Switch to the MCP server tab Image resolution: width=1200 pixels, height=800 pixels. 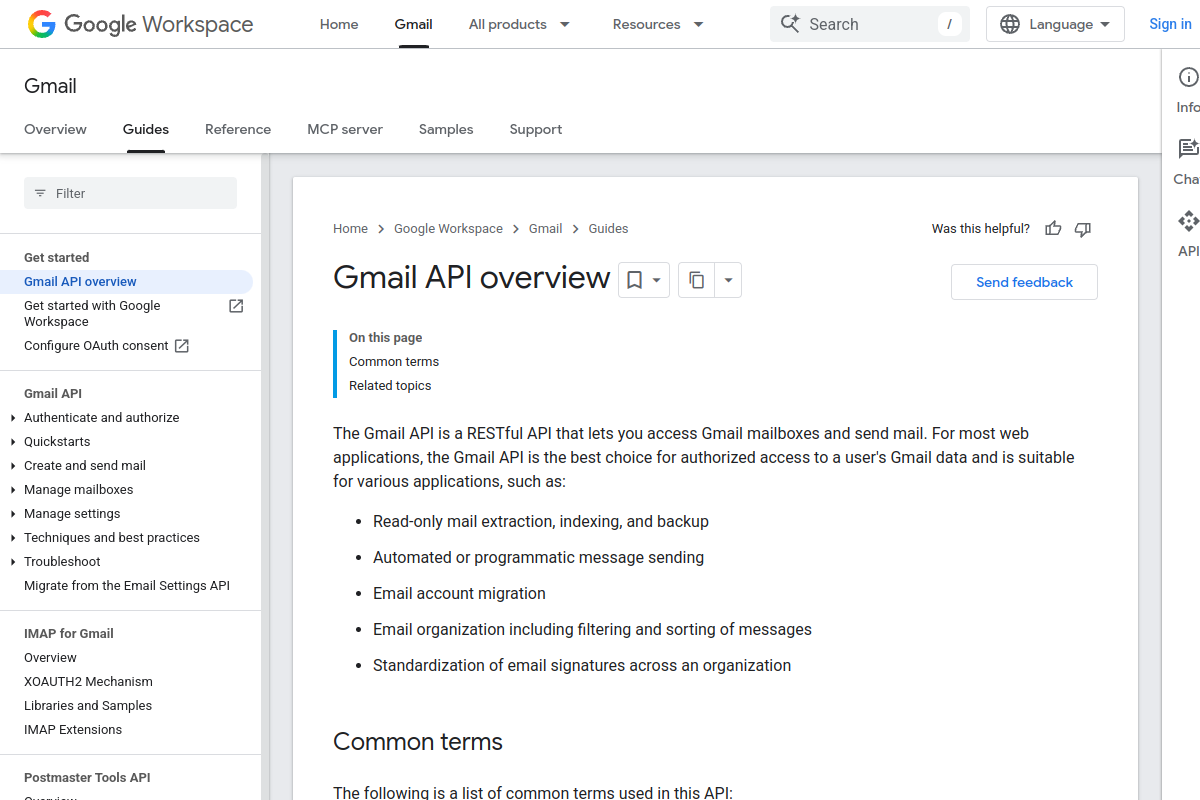345,129
